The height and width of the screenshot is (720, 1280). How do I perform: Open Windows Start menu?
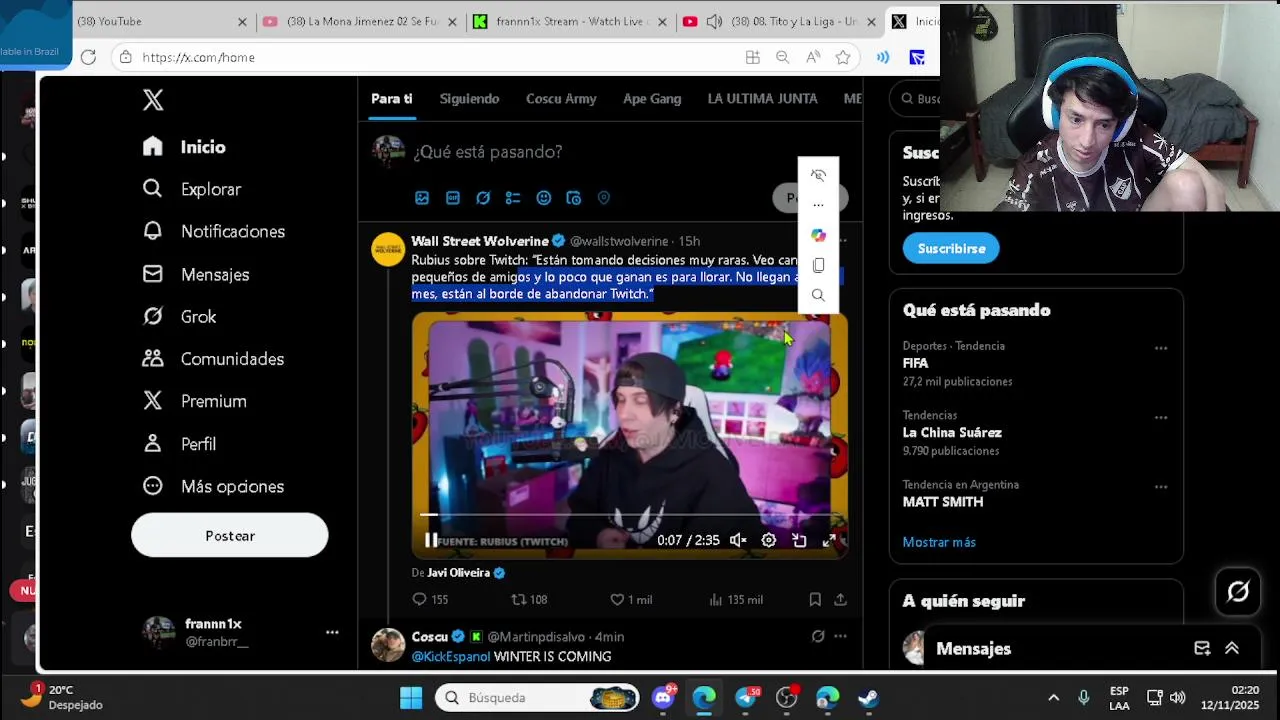point(411,698)
